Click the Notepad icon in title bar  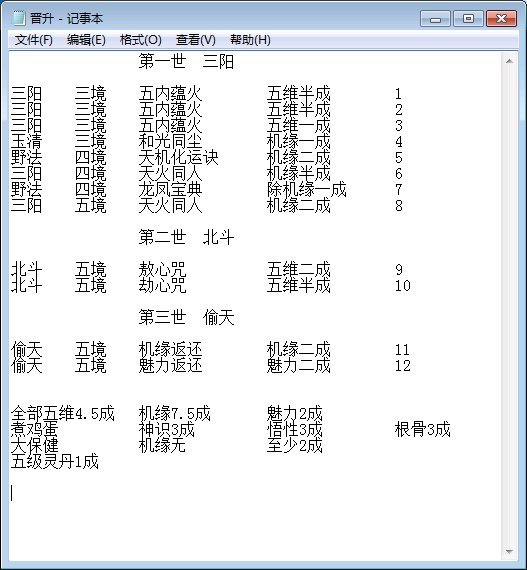point(18,18)
